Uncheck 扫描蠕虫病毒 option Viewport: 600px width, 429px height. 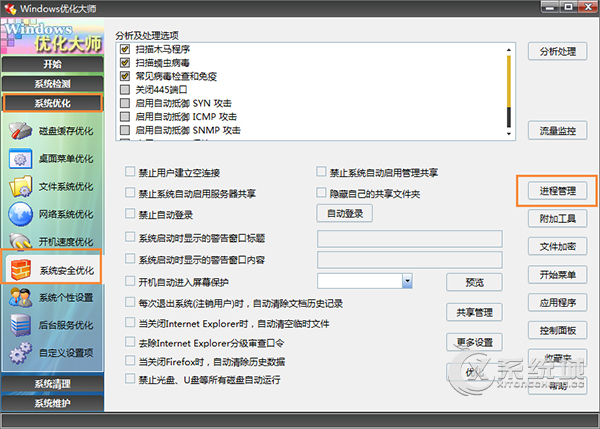point(125,62)
